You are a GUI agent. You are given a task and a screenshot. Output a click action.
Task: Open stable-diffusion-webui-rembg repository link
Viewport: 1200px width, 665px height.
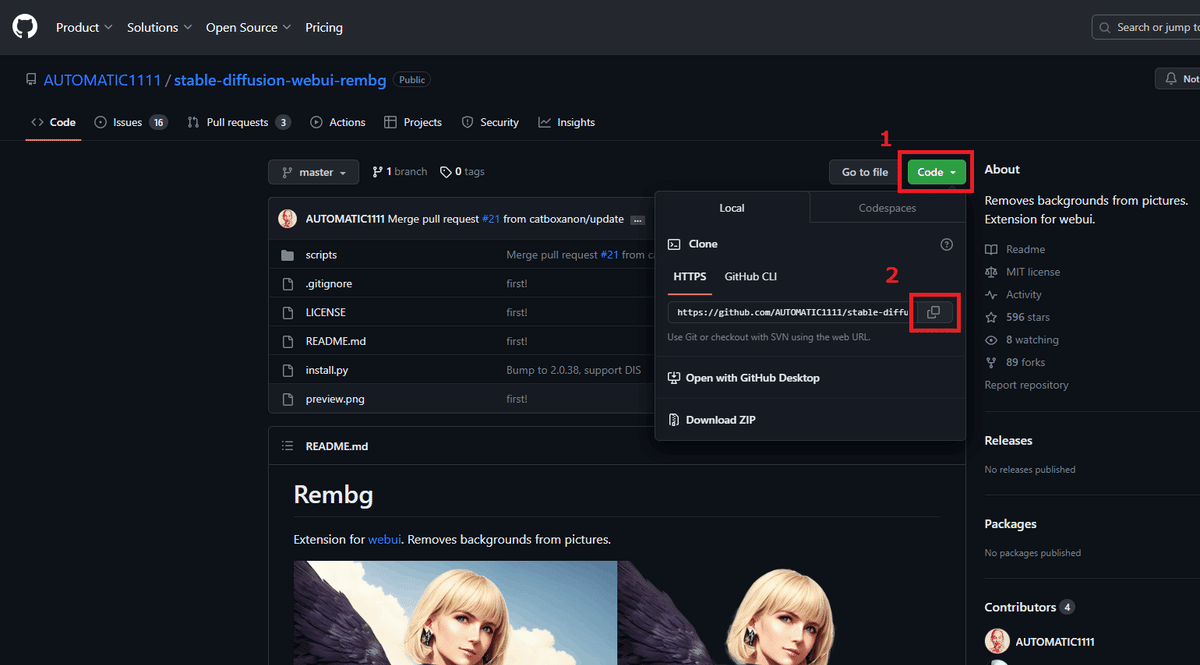coord(280,80)
